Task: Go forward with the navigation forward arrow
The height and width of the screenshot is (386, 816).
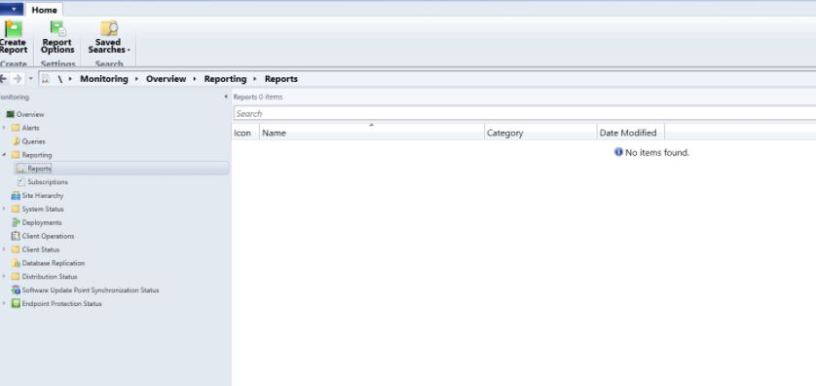Action: click(18, 79)
